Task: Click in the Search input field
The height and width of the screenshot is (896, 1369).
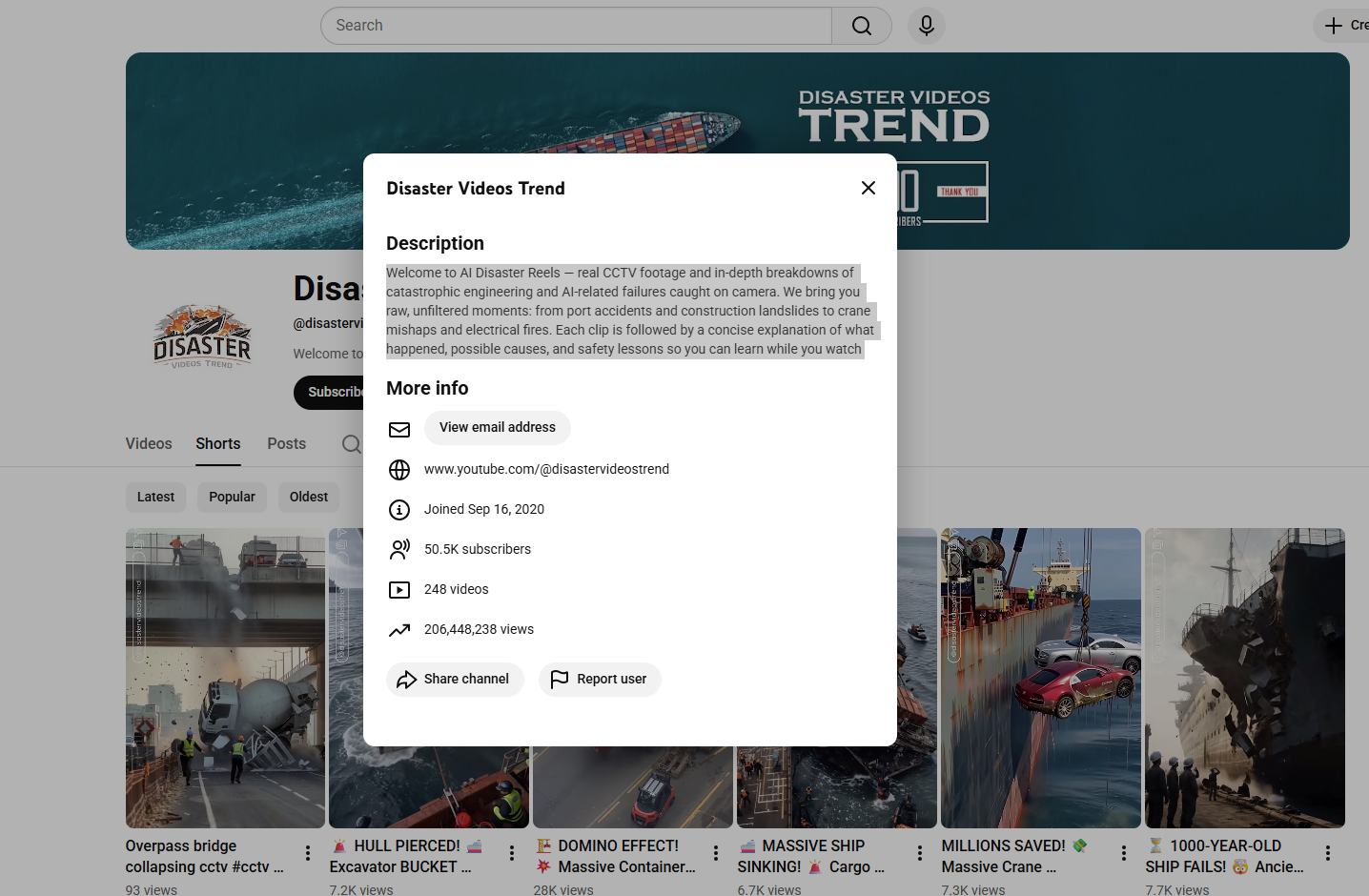Action: pos(576,26)
